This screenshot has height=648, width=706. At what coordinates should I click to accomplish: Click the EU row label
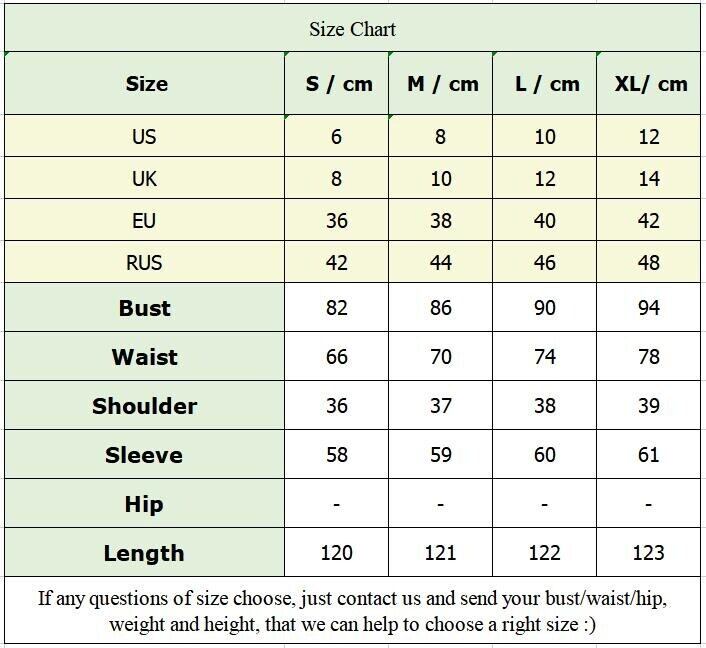(144, 221)
